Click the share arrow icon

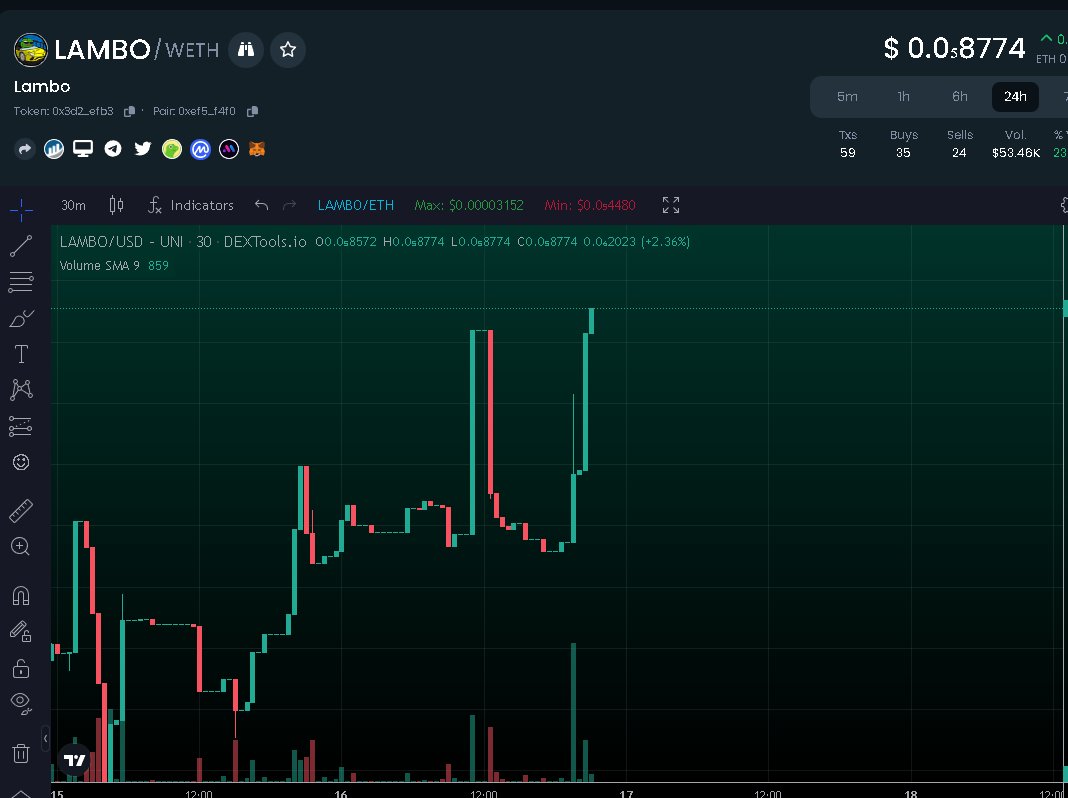click(25, 149)
